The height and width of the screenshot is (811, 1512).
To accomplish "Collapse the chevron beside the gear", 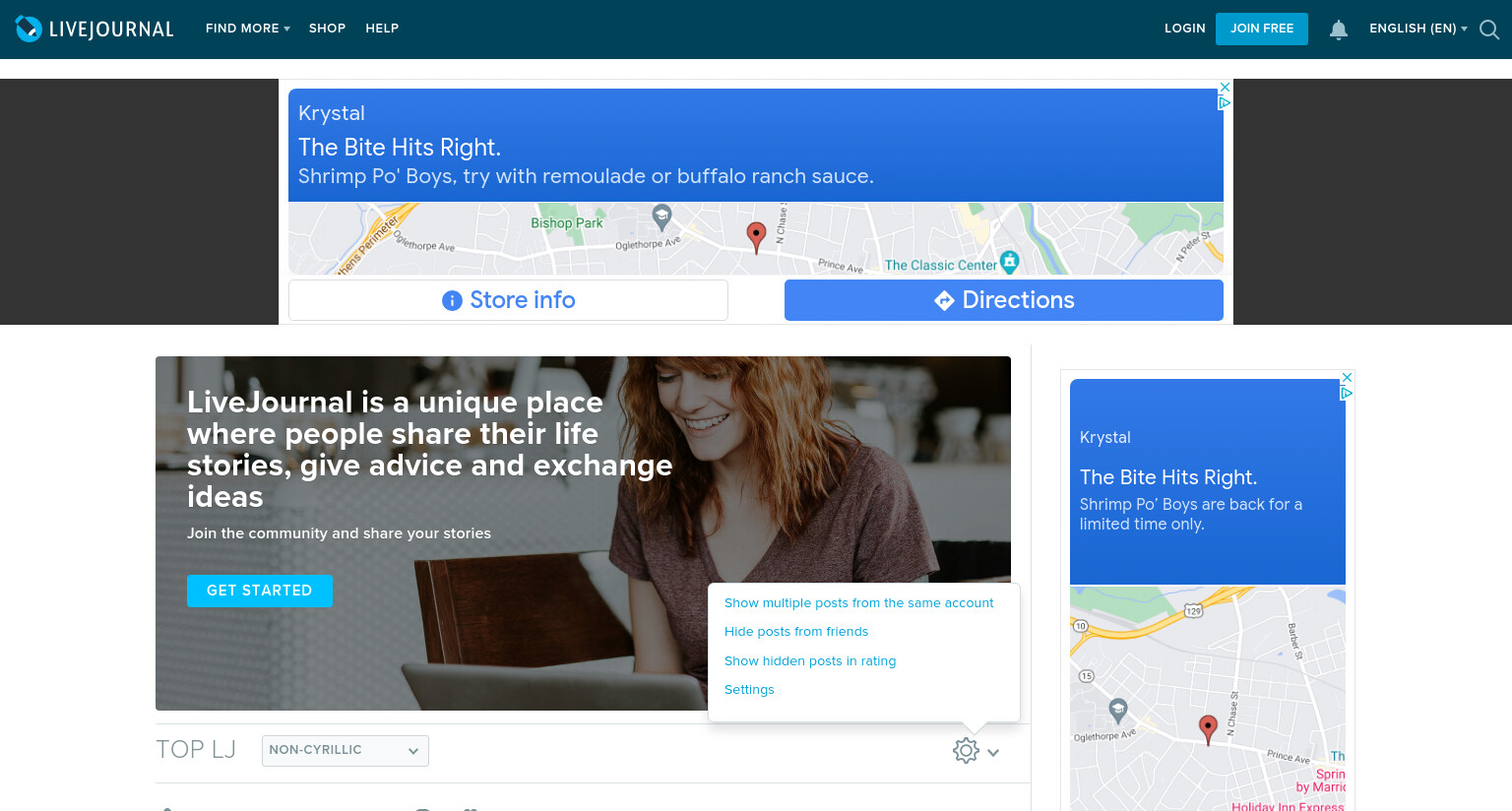I will tap(993, 752).
